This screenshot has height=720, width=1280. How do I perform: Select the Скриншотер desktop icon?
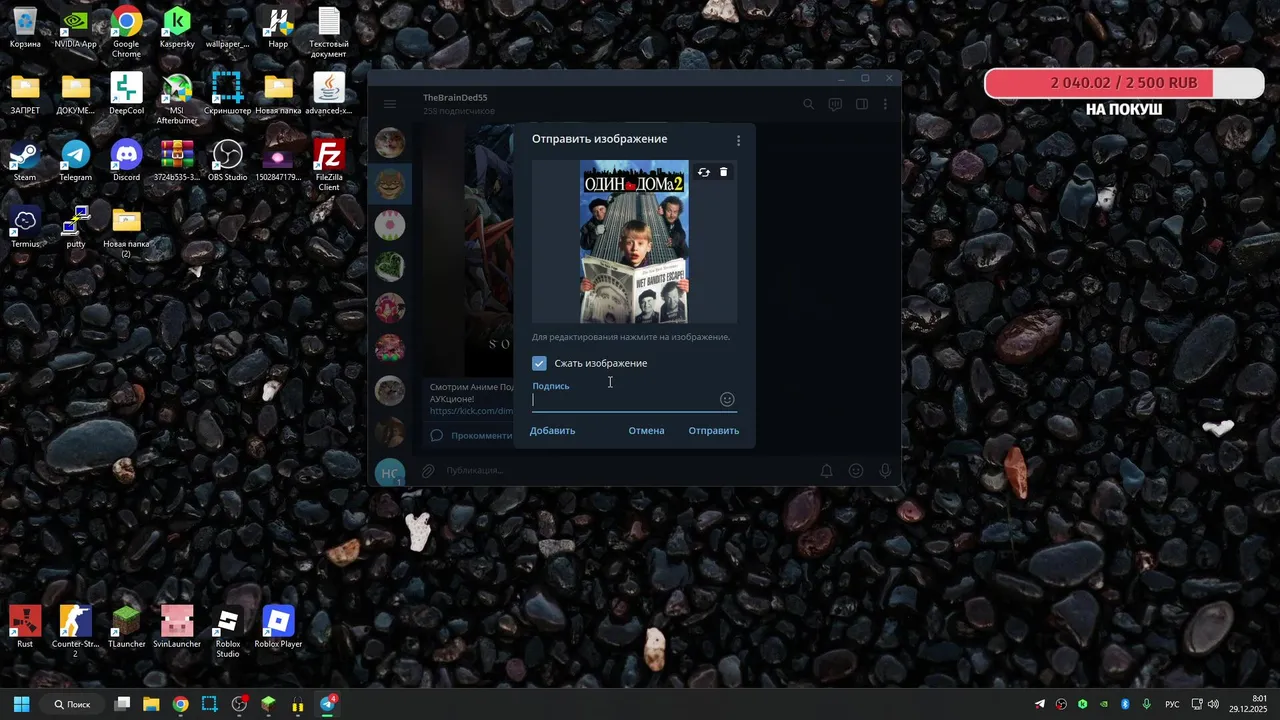[x=227, y=95]
